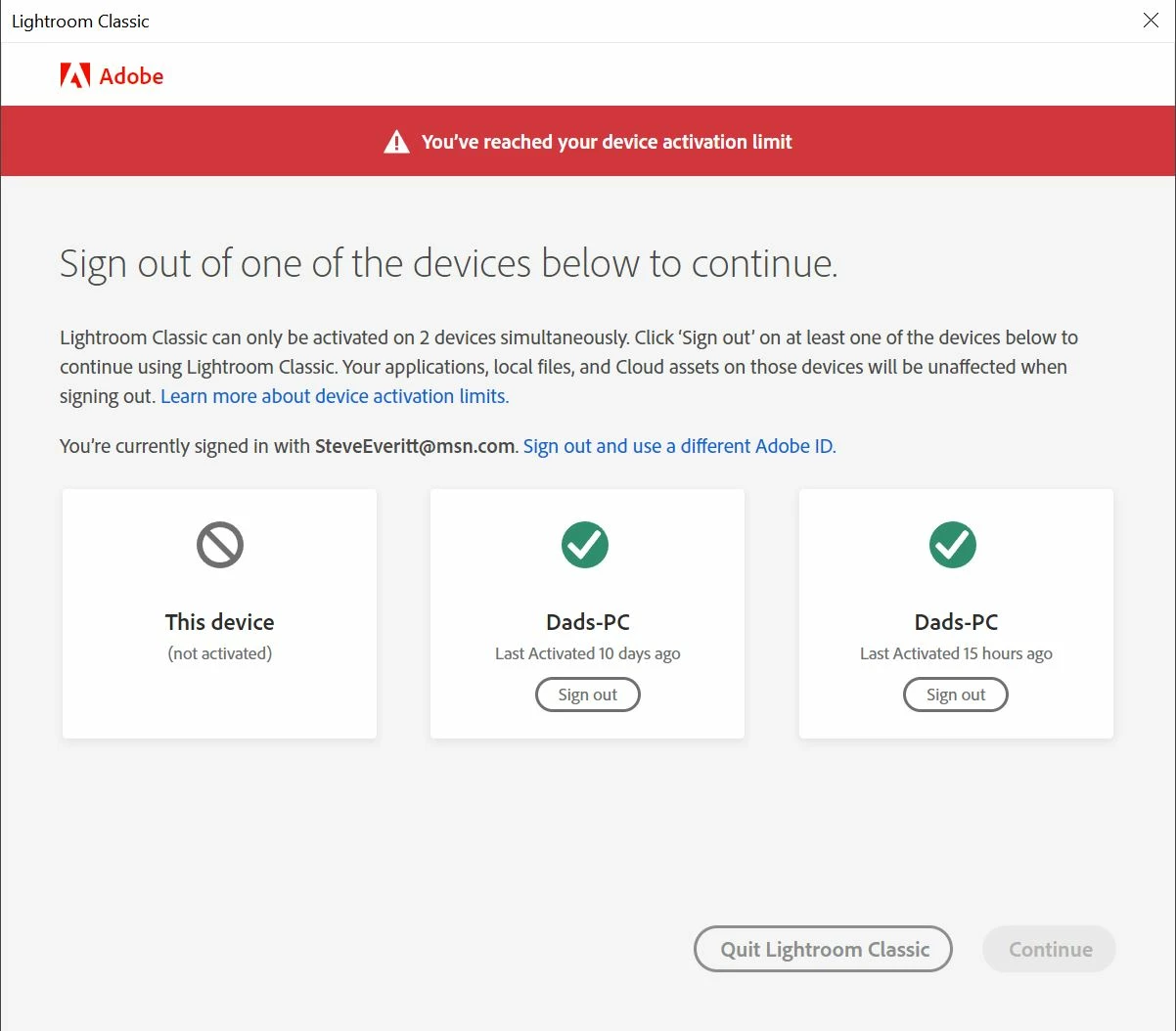
Task: Click the Adobe logo in header
Action: (112, 76)
